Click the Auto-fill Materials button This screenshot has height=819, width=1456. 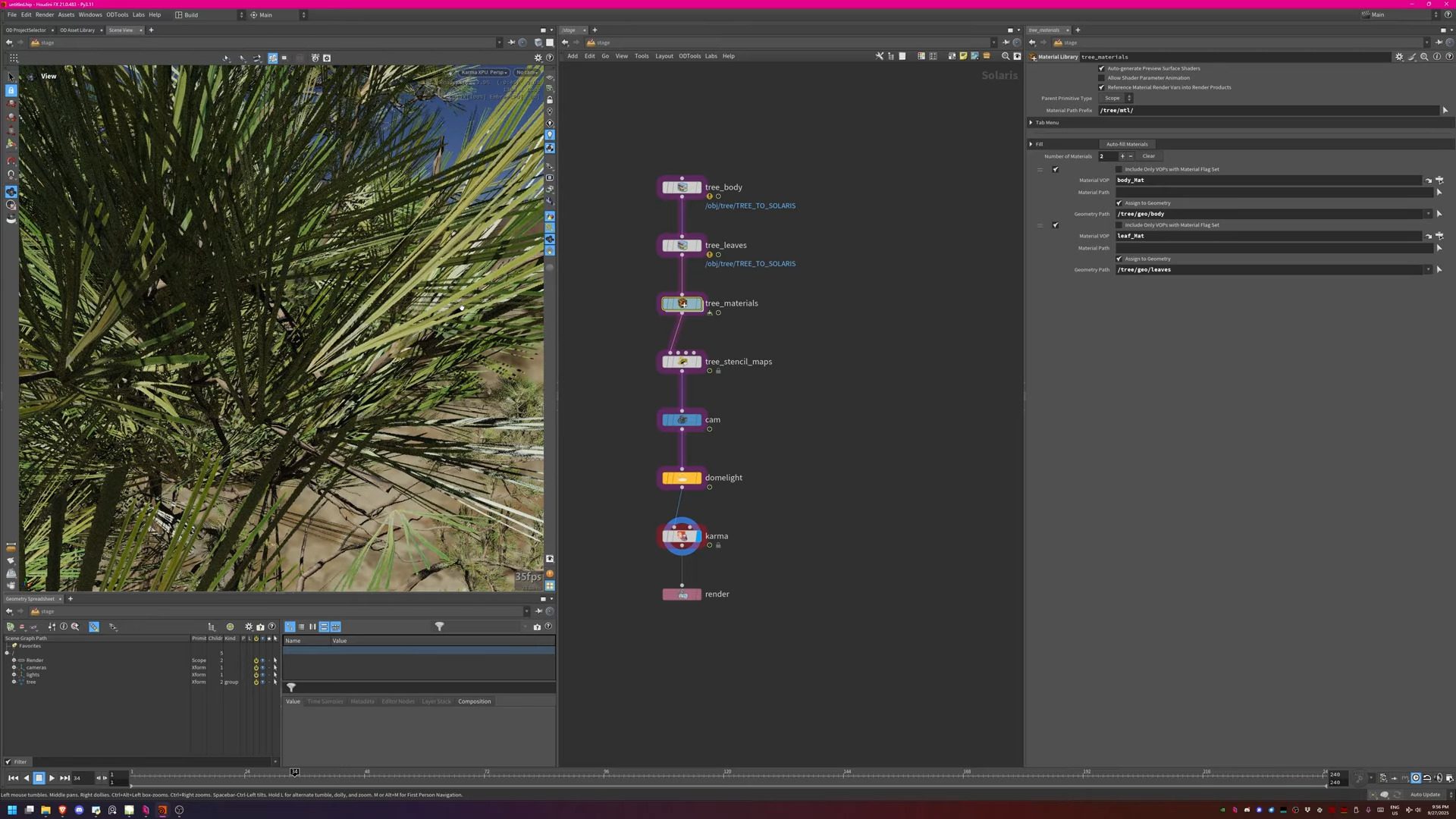point(1127,144)
